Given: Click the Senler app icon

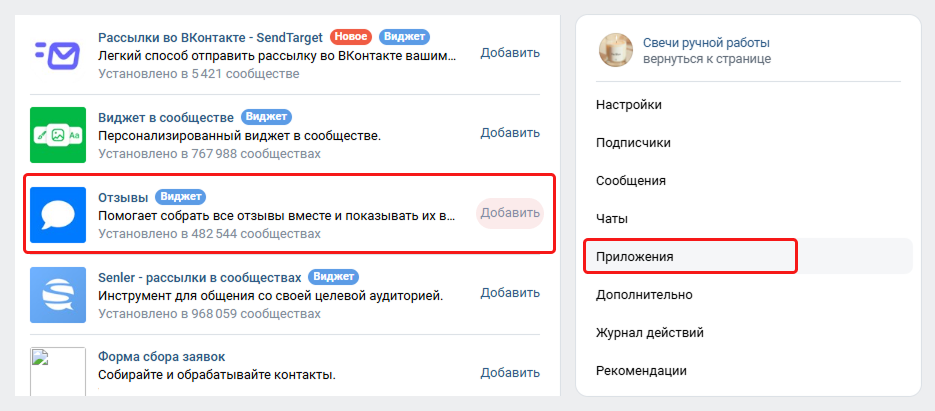Looking at the screenshot, I should pyautogui.click(x=58, y=294).
